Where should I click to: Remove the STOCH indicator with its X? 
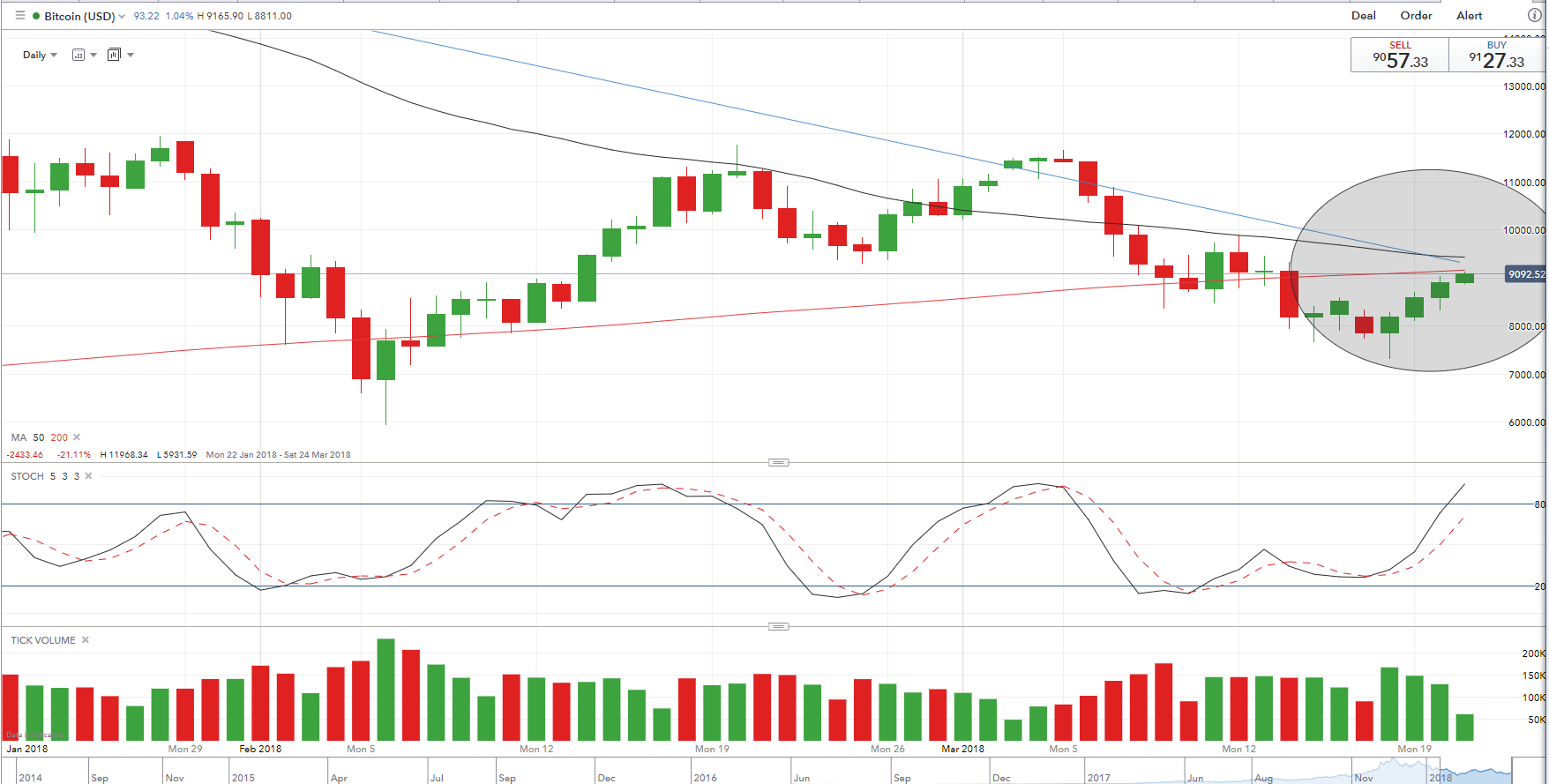click(88, 476)
